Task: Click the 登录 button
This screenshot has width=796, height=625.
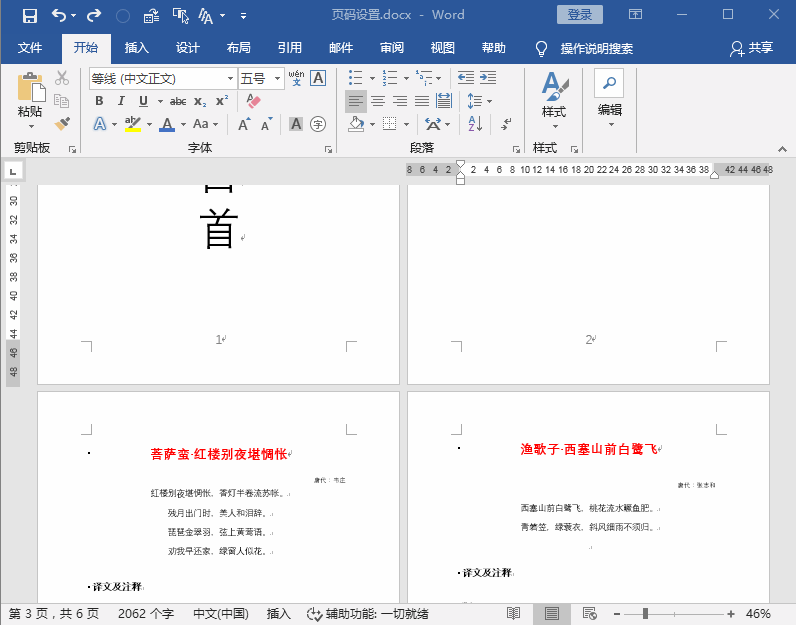Action: tap(580, 14)
